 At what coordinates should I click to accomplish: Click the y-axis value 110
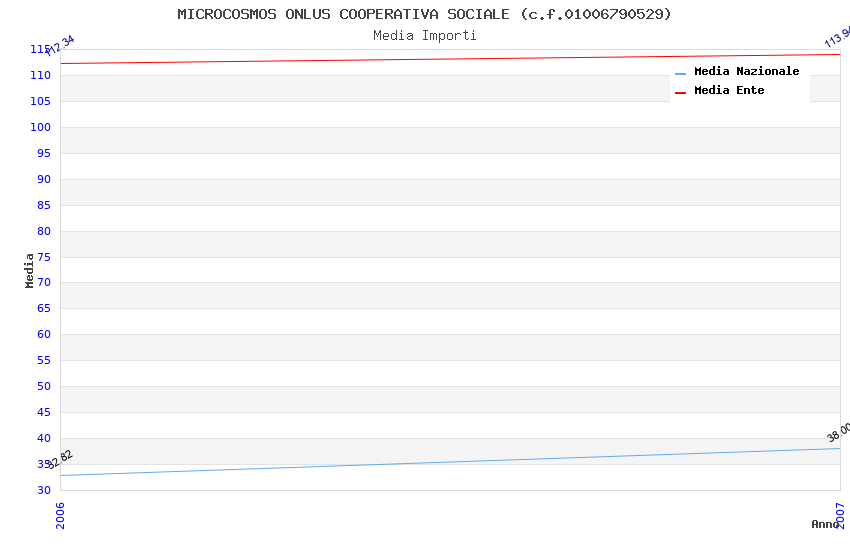41,75
